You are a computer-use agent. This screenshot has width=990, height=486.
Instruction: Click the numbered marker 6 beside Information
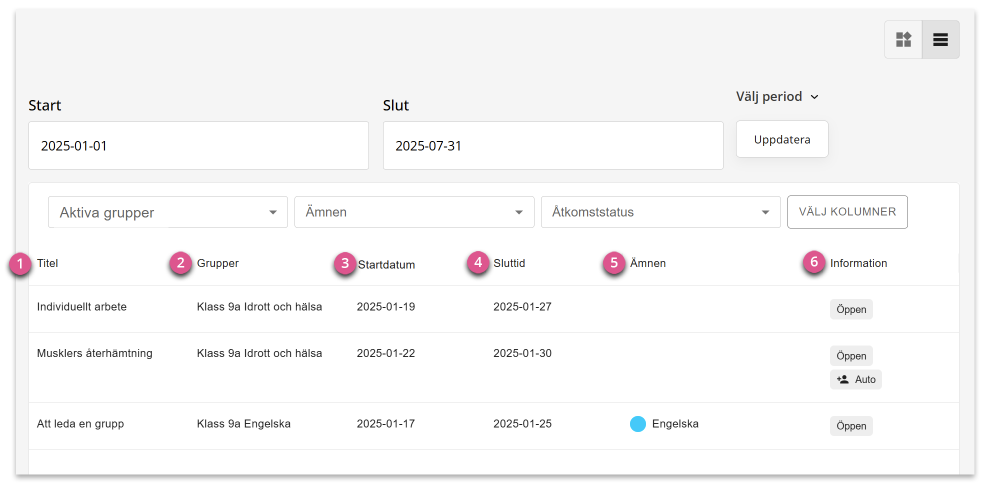click(814, 263)
